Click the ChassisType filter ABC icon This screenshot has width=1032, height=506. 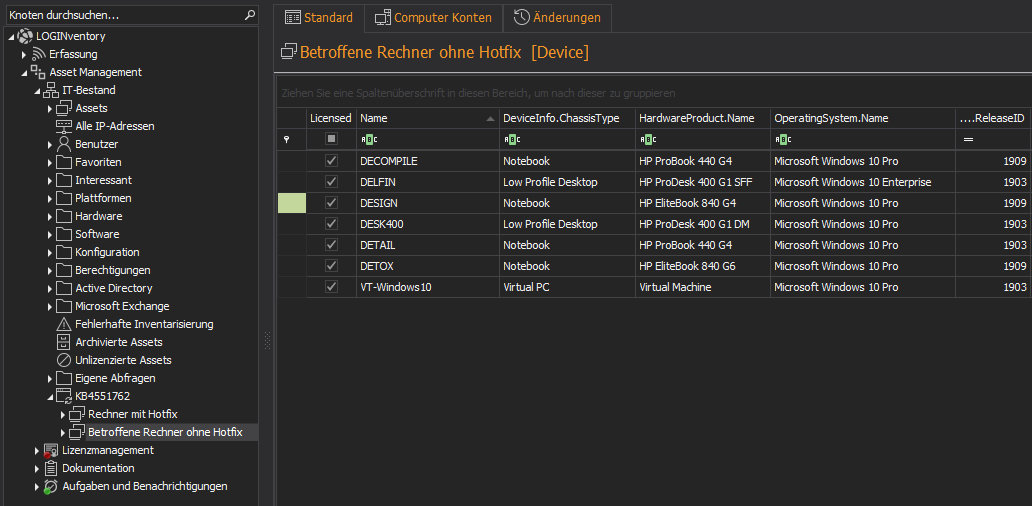512,139
